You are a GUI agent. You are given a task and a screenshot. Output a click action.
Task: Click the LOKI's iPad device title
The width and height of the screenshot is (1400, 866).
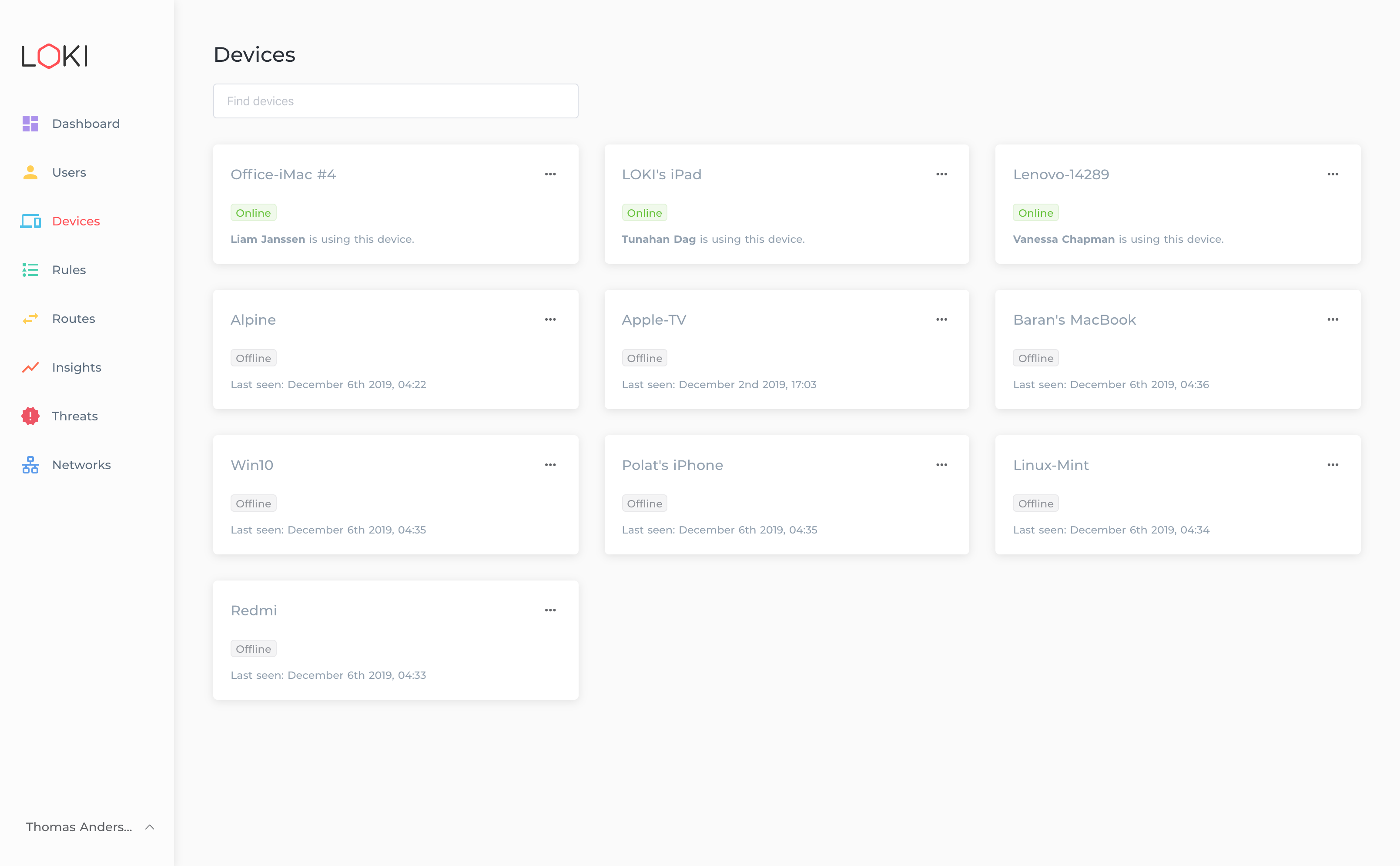(661, 174)
